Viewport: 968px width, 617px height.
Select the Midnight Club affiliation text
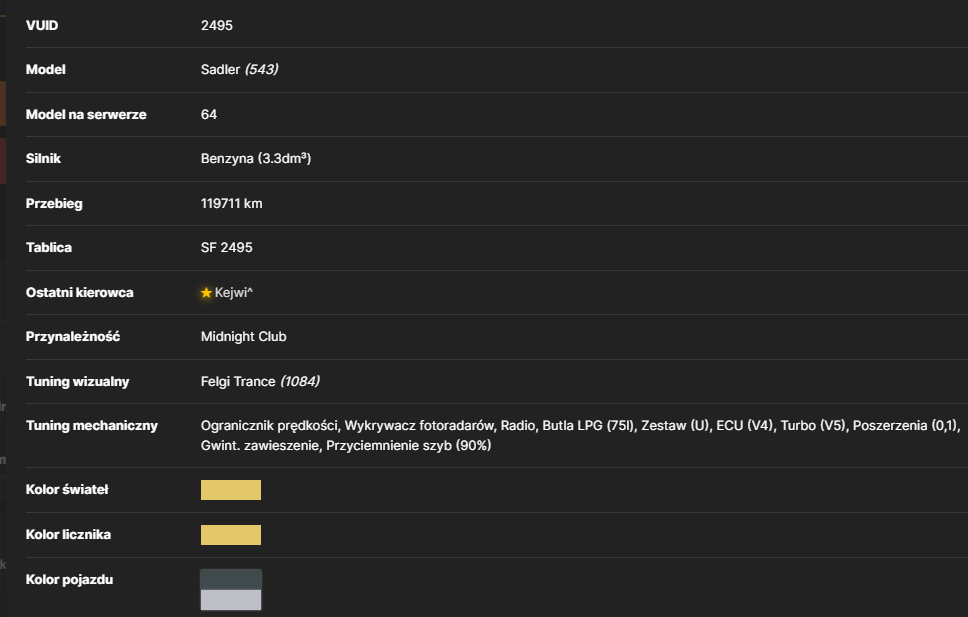243,337
